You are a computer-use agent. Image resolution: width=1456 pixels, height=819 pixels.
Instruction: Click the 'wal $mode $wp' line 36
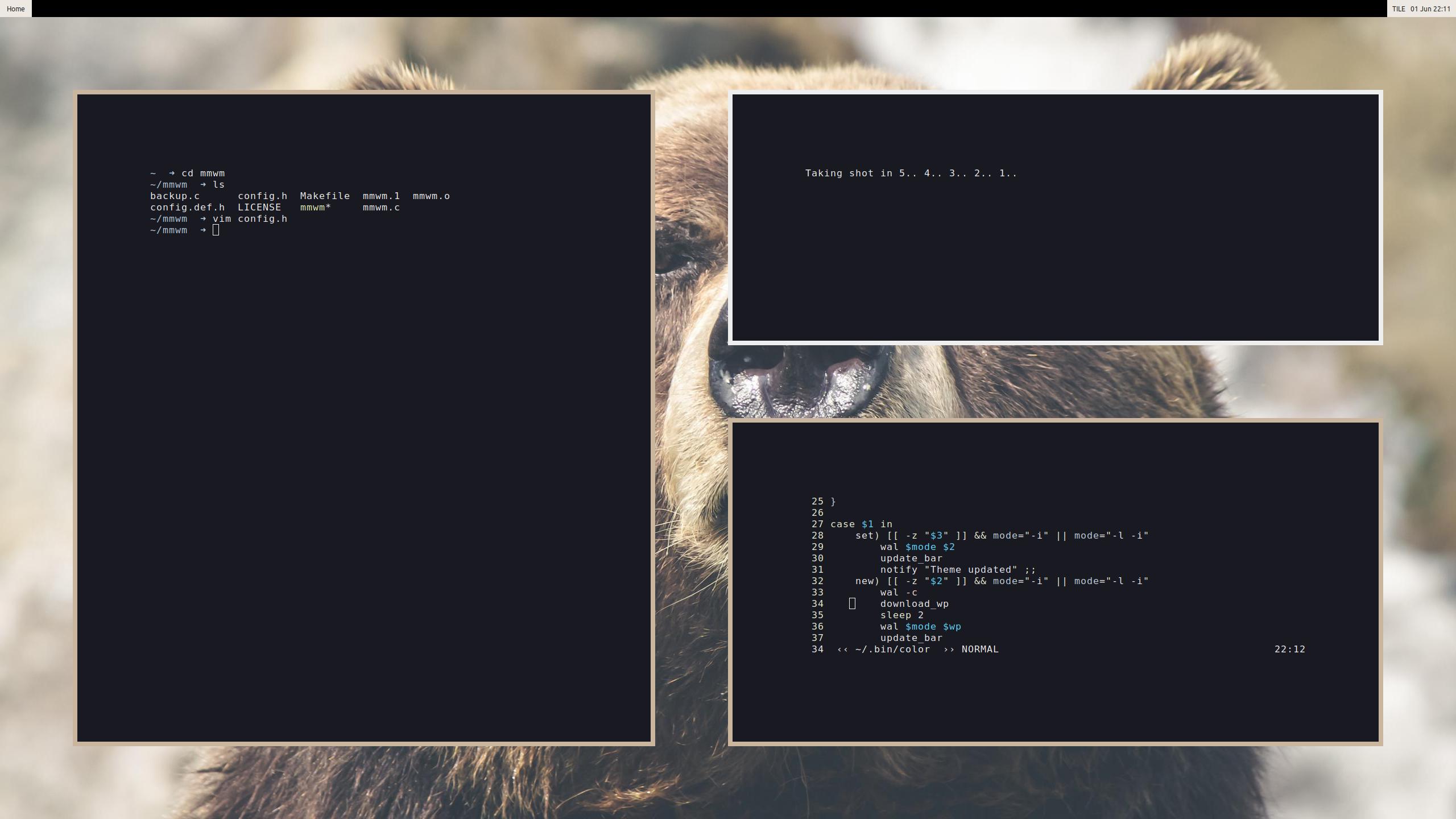pyautogui.click(x=920, y=626)
